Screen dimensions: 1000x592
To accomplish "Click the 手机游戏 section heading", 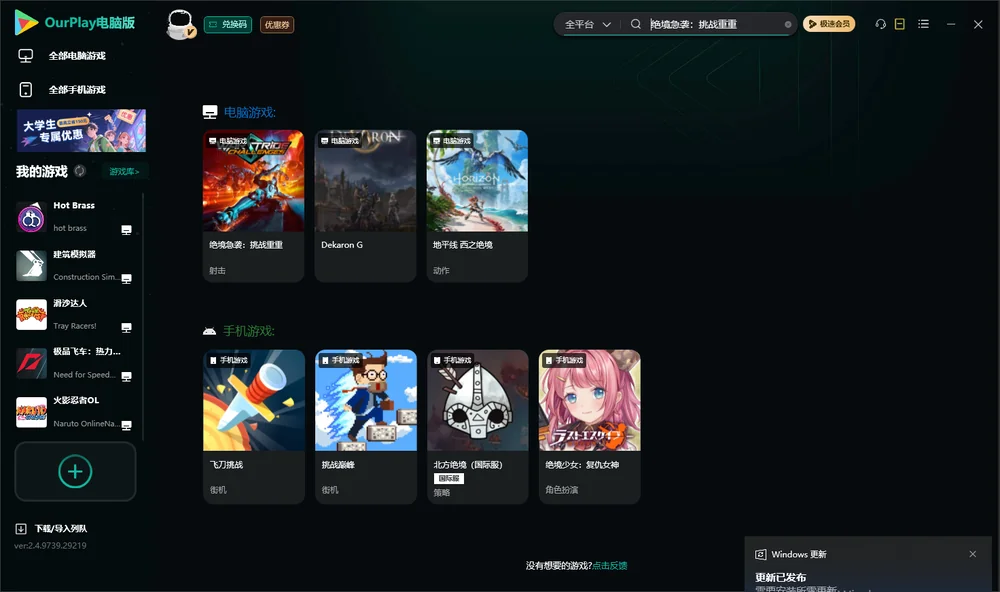I will [x=249, y=331].
